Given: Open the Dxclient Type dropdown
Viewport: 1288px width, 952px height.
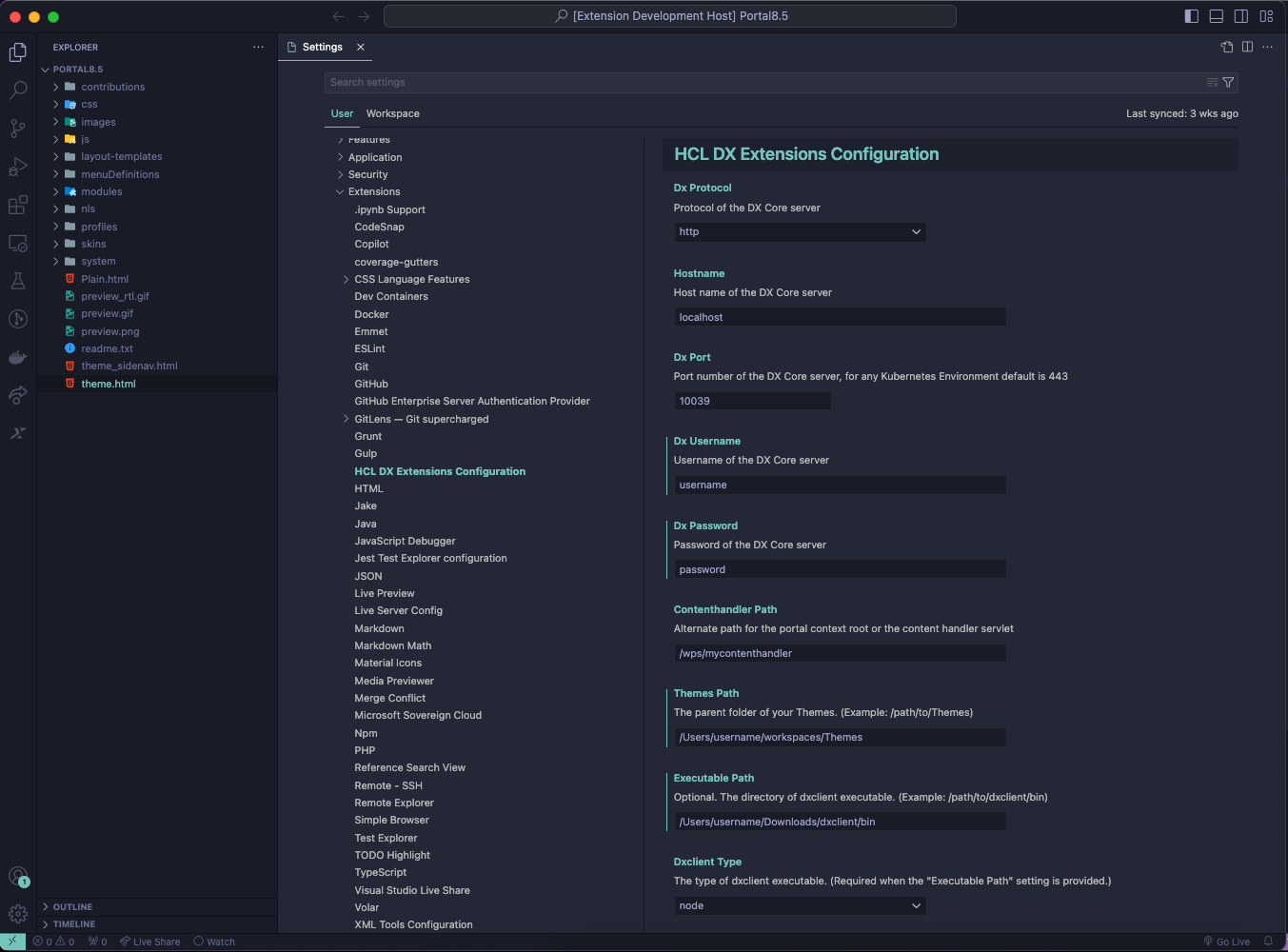Looking at the screenshot, I should coord(800,905).
